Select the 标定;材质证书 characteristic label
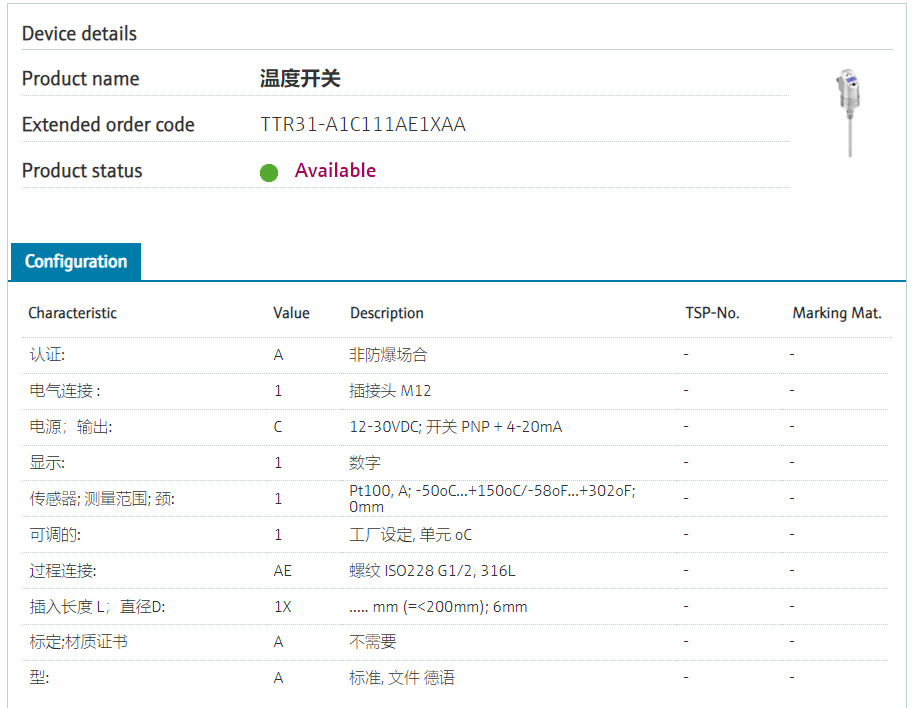The height and width of the screenshot is (708, 916). tap(78, 642)
